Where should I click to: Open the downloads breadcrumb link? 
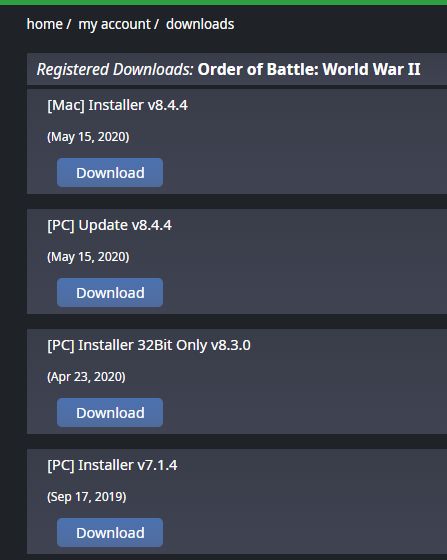coord(200,24)
